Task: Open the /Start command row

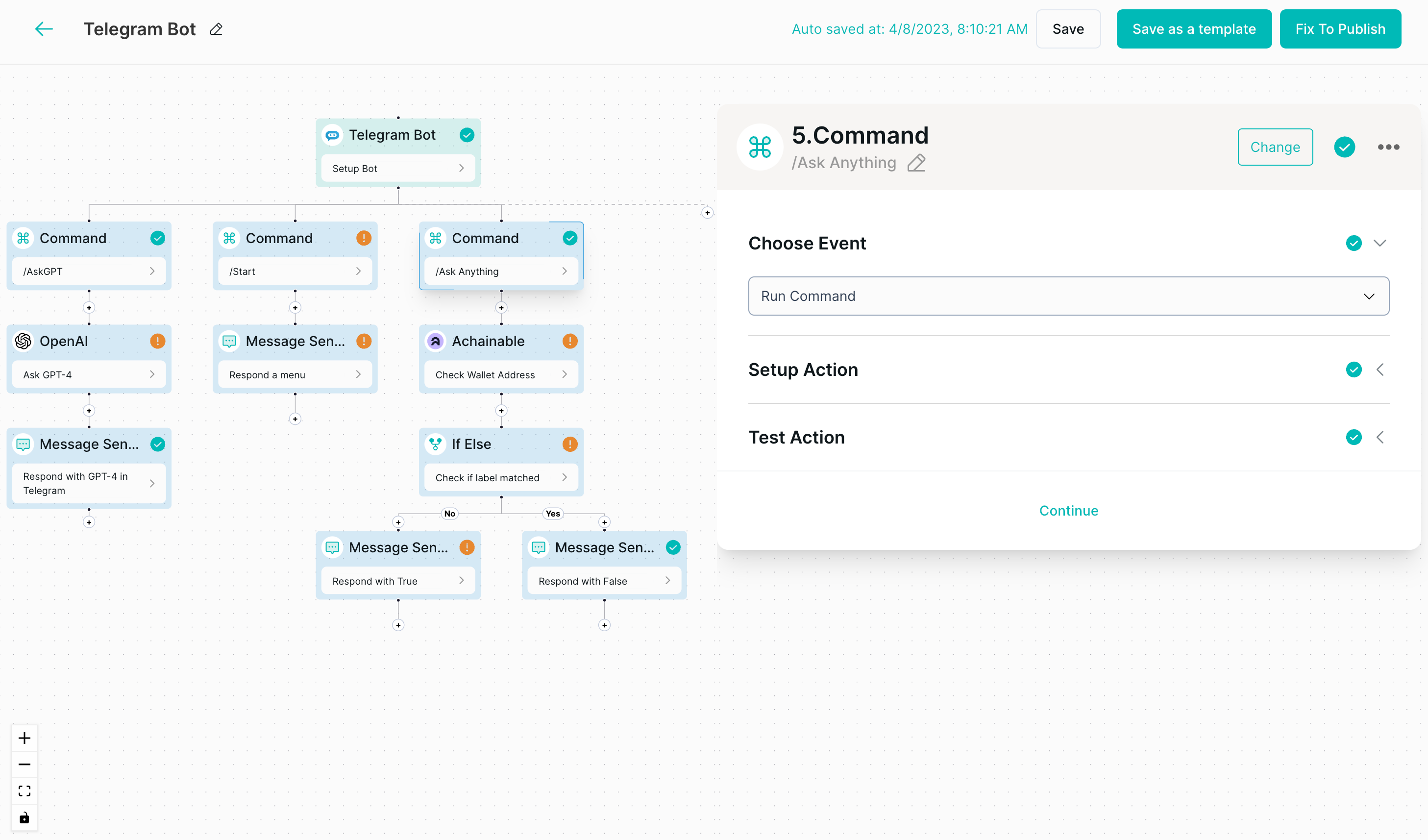Action: (x=295, y=272)
